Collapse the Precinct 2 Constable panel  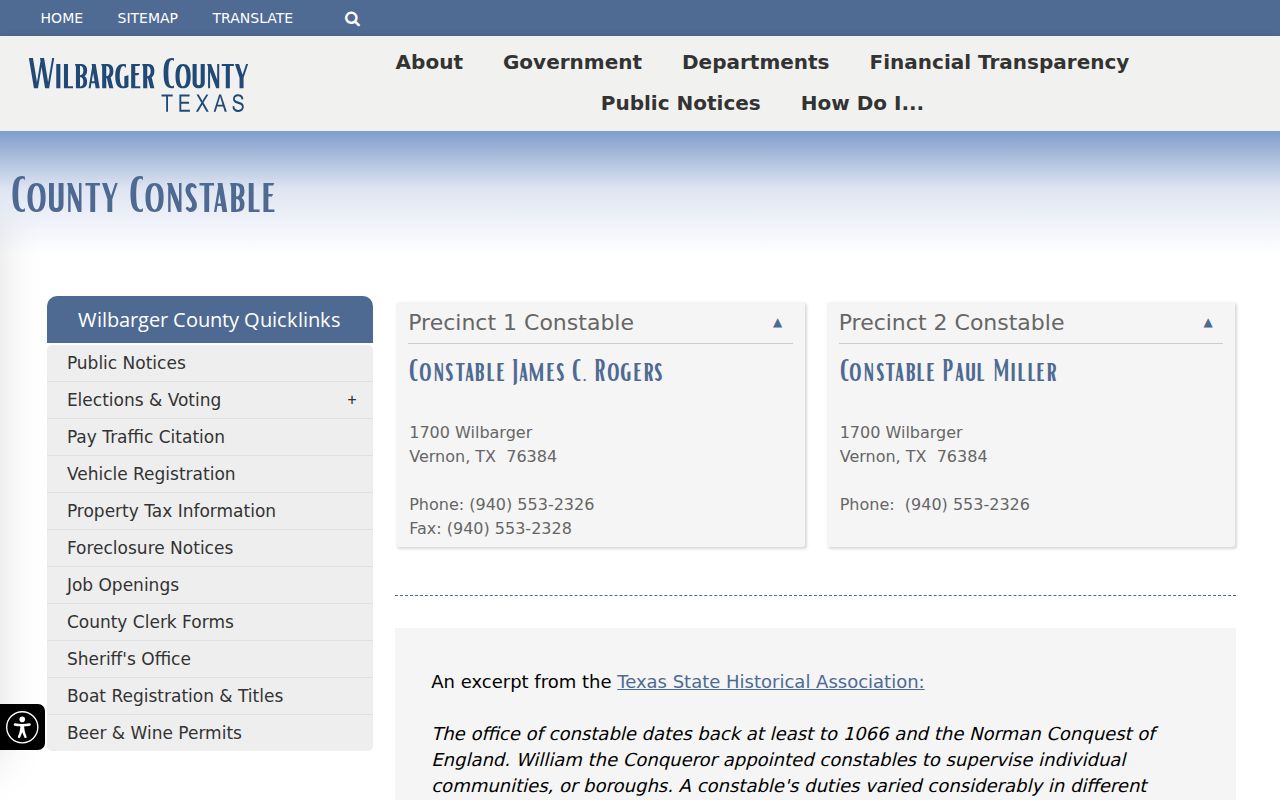pos(1208,323)
